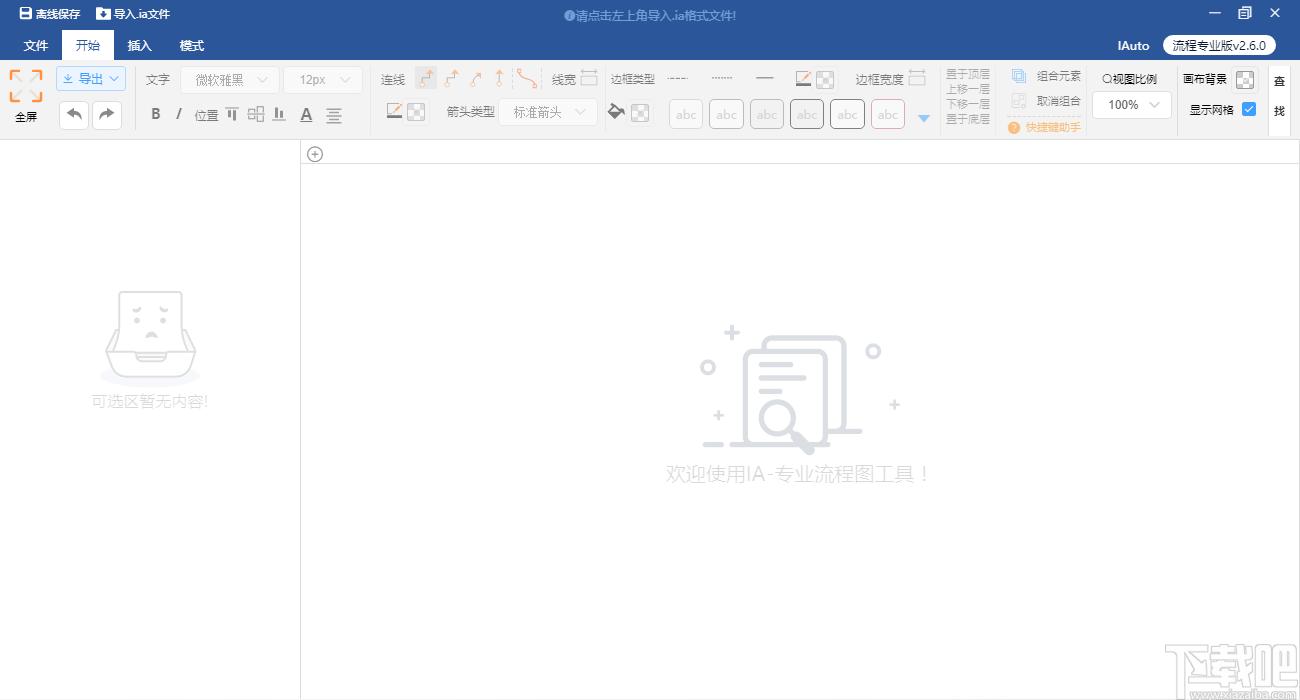Click the plus icon above the canvas
The height and width of the screenshot is (700, 1300).
(x=315, y=154)
